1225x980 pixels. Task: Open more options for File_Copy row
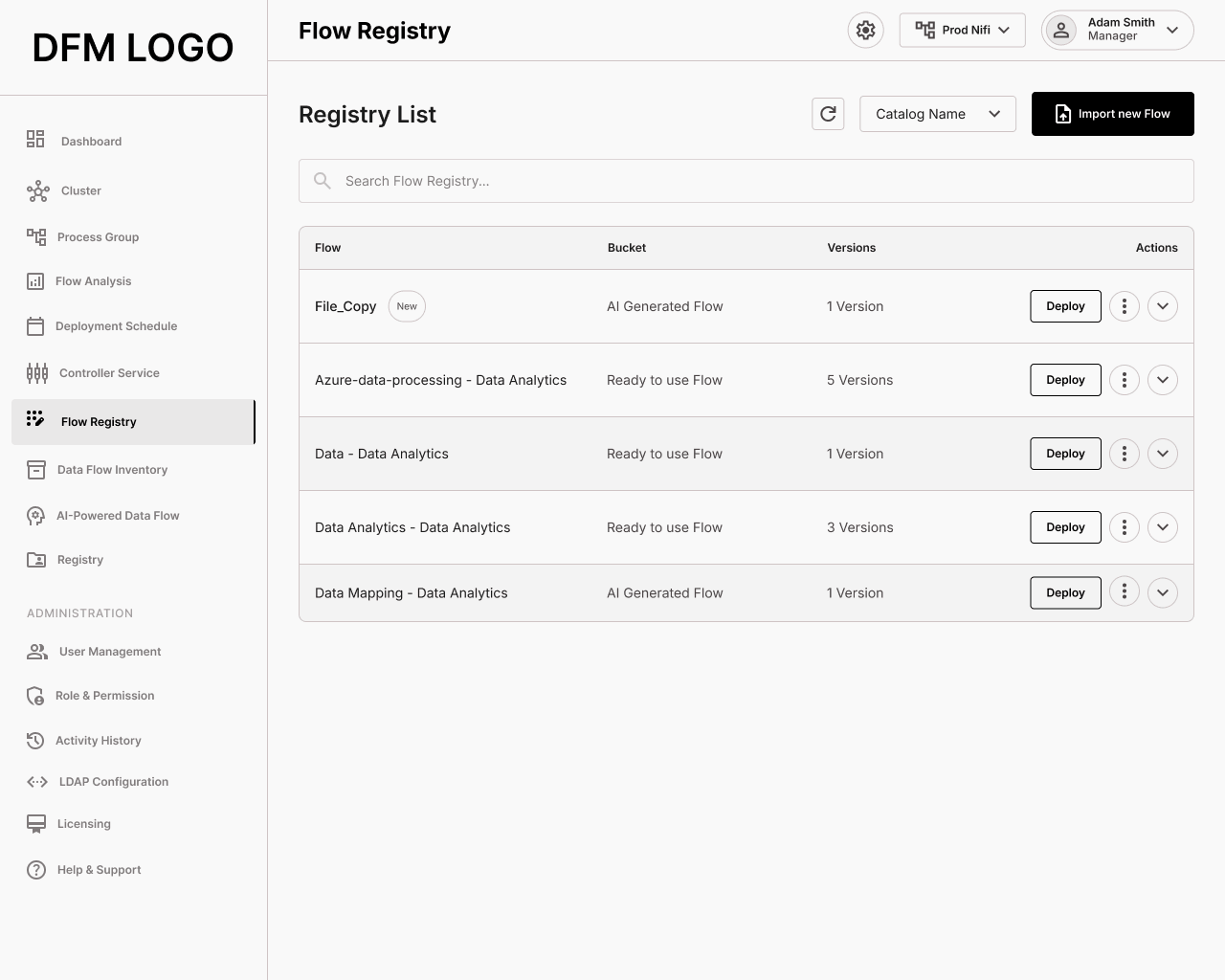click(1125, 306)
